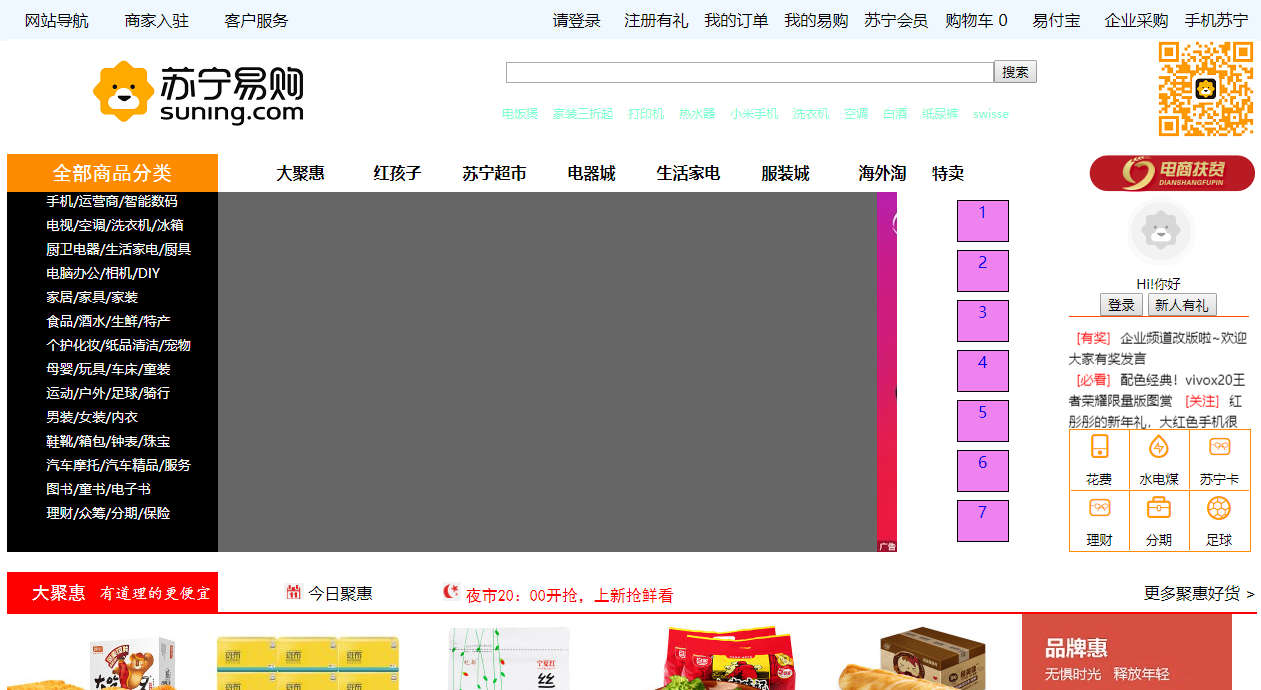Click the 搜索 search button
The height and width of the screenshot is (690, 1261).
tap(1015, 72)
